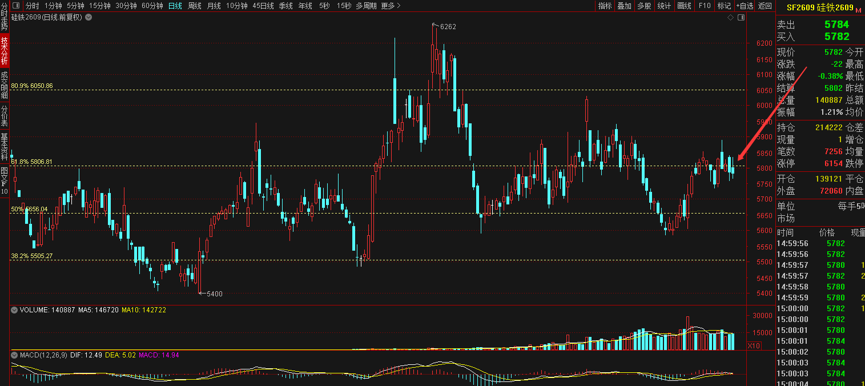865x386 pixels.
Task: Click the 指标 indicators button
Action: click(604, 6)
